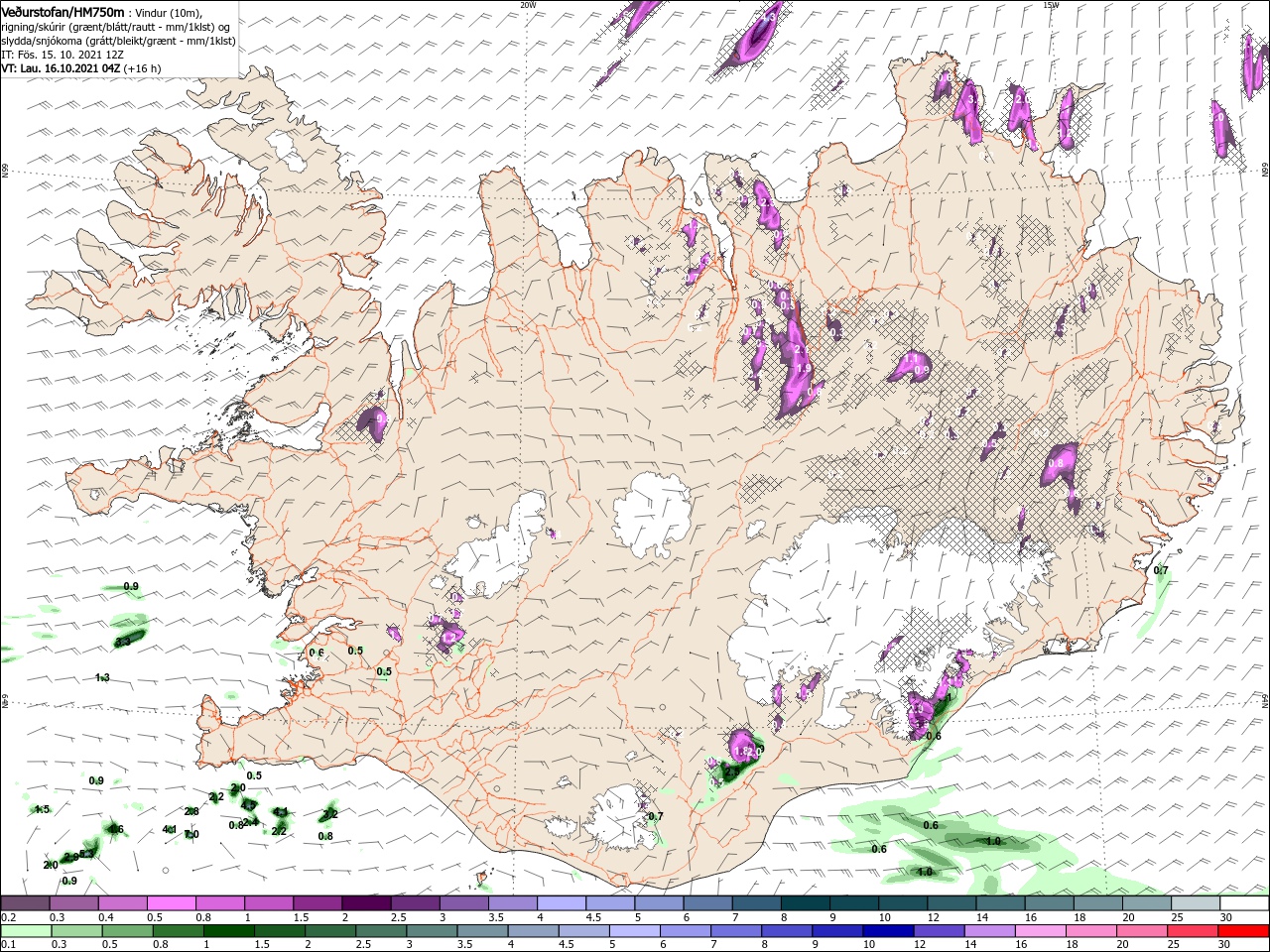Pick the palest green swatch between 0.1 and 0.3

[x=27, y=931]
